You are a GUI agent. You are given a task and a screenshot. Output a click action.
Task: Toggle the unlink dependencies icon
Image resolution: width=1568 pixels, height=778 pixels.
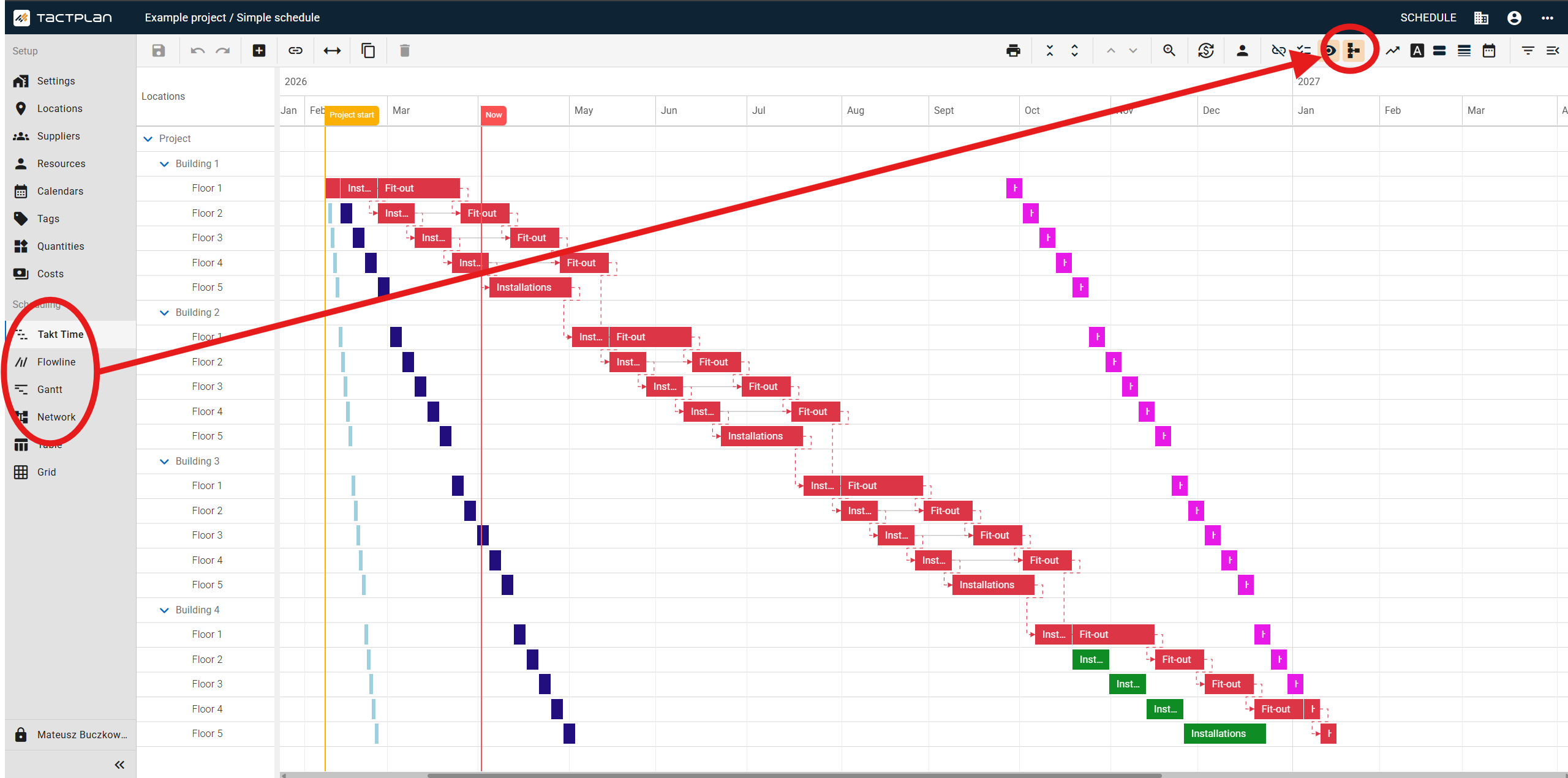click(x=1278, y=51)
